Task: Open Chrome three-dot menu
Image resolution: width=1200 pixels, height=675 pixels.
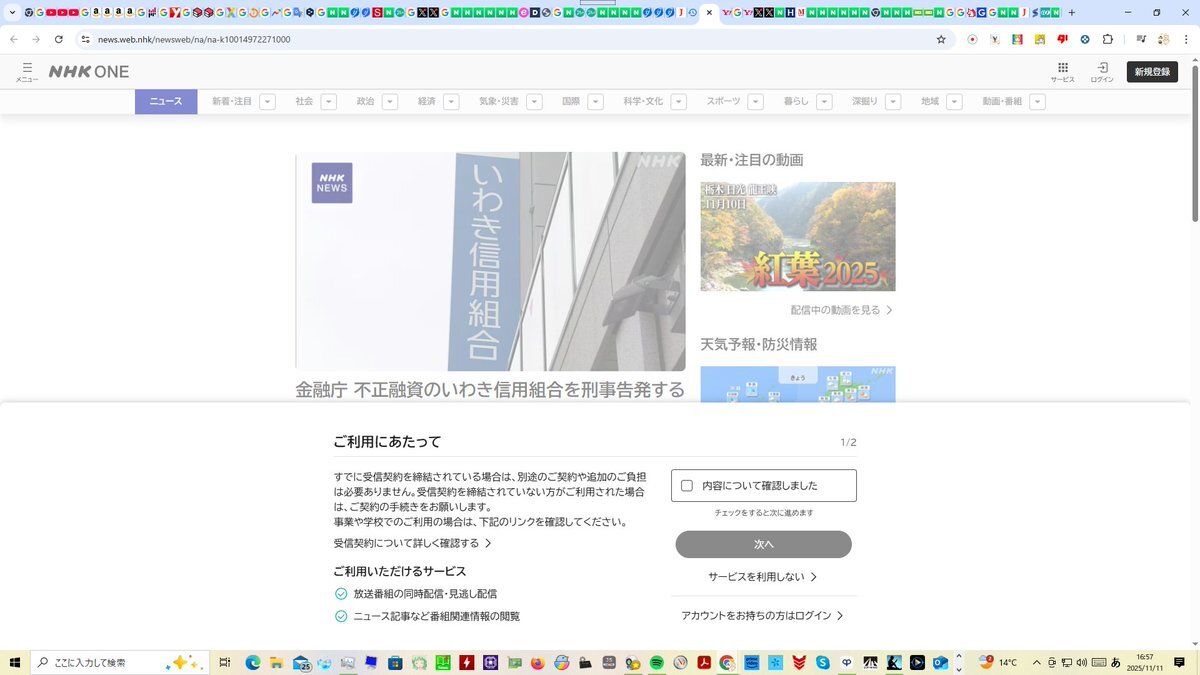Action: 1185,39
